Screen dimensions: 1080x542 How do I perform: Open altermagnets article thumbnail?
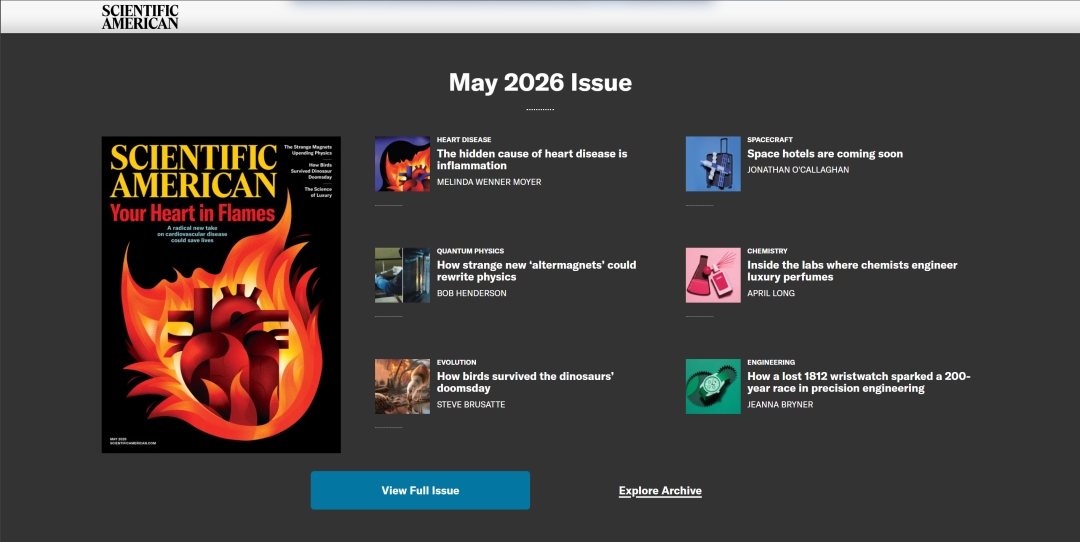(x=402, y=275)
